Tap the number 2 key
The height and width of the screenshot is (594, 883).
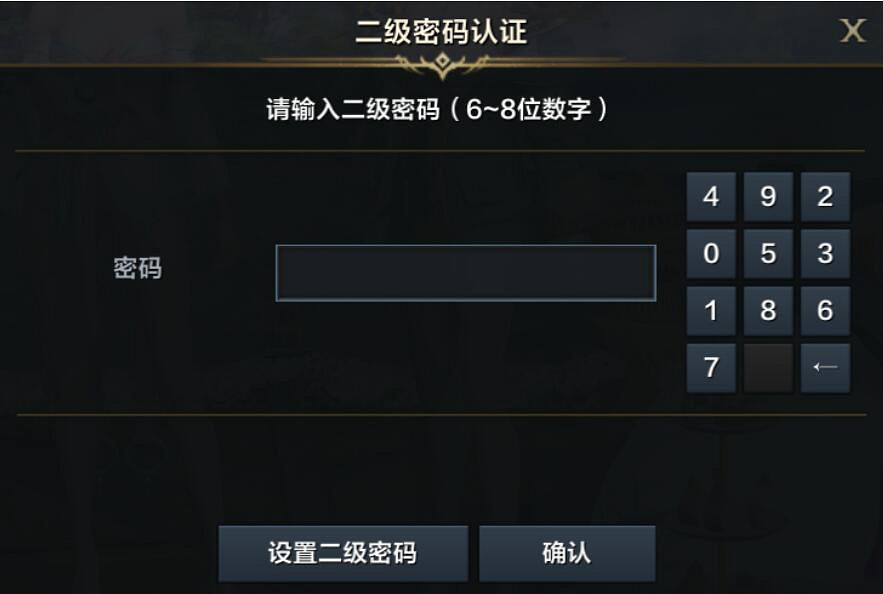(825, 197)
